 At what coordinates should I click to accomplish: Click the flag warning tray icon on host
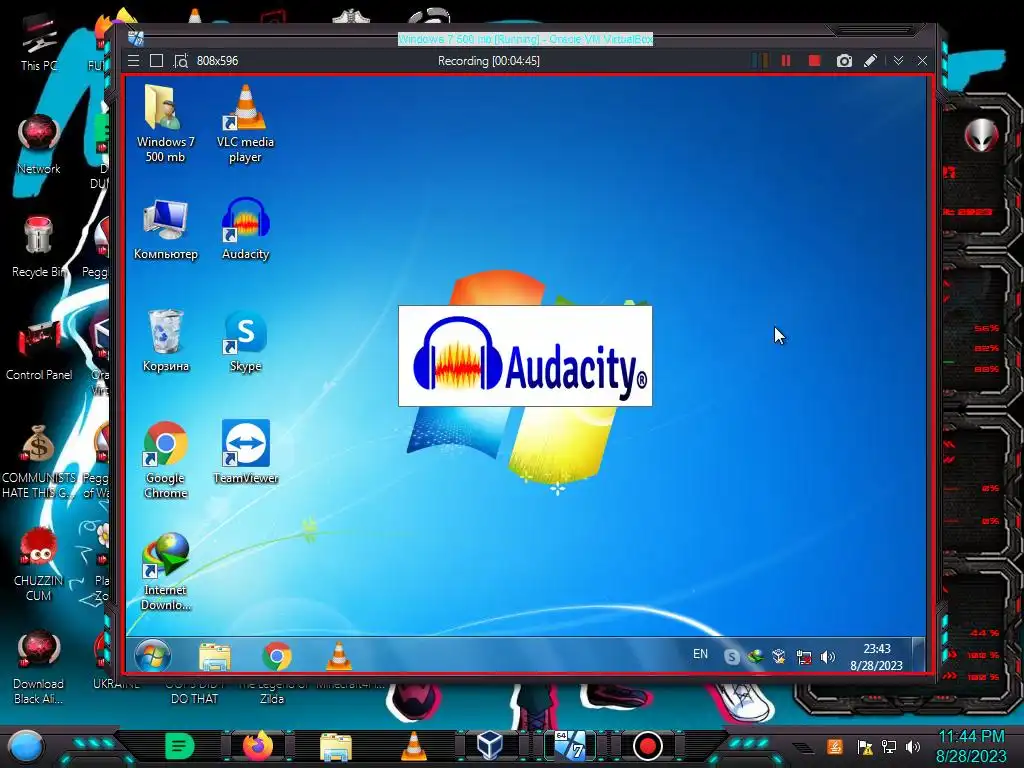coord(865,746)
